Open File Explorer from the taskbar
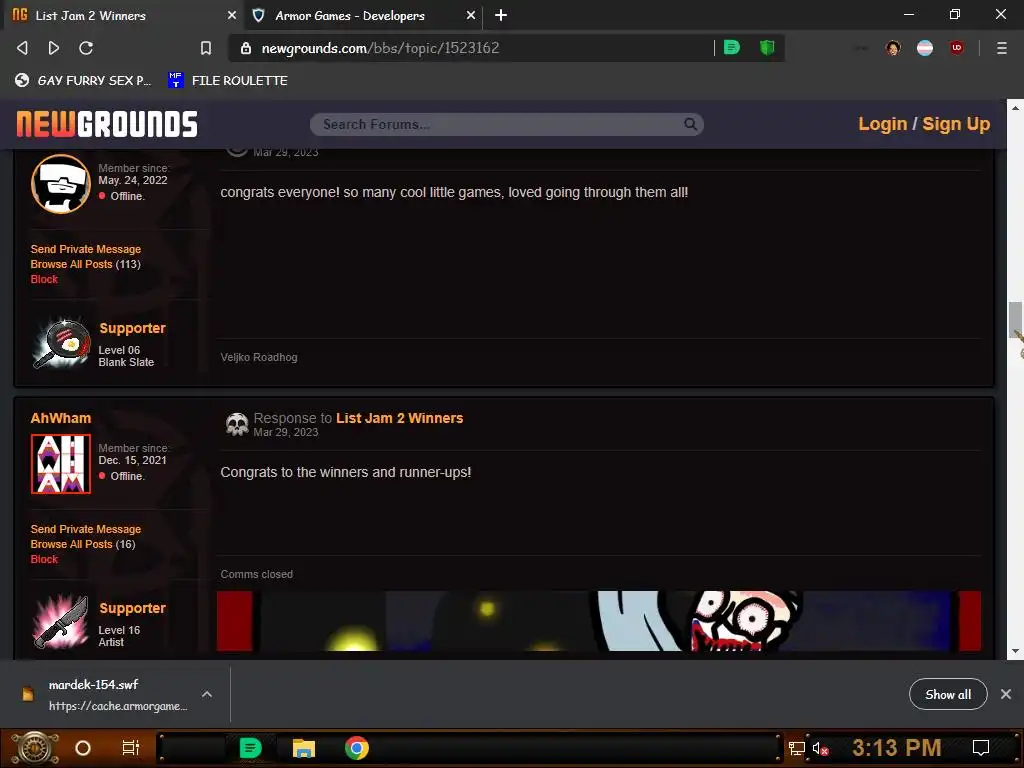The height and width of the screenshot is (768, 1024). pyautogui.click(x=304, y=748)
